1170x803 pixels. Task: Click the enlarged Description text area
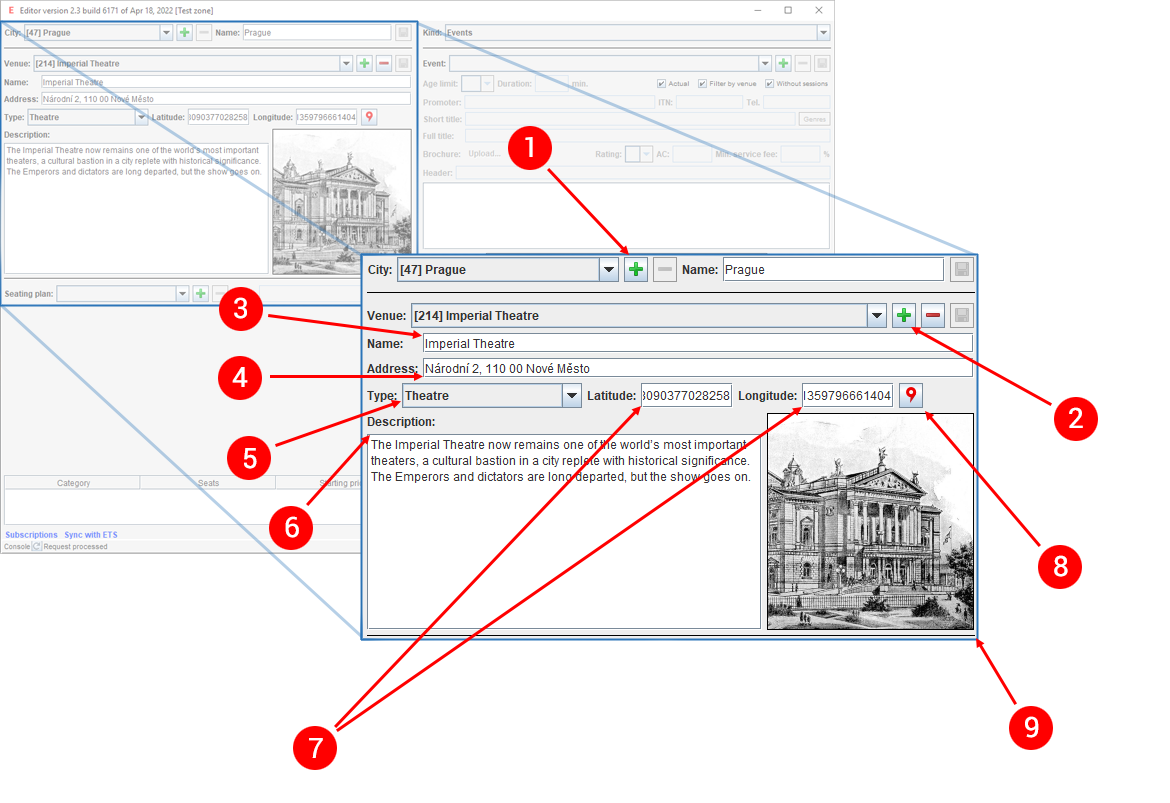pos(563,531)
